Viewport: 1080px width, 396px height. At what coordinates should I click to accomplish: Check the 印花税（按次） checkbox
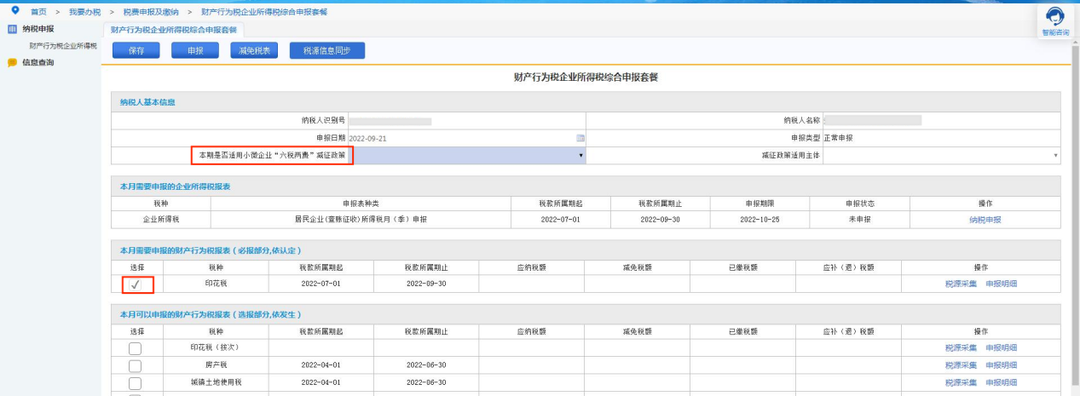(135, 348)
